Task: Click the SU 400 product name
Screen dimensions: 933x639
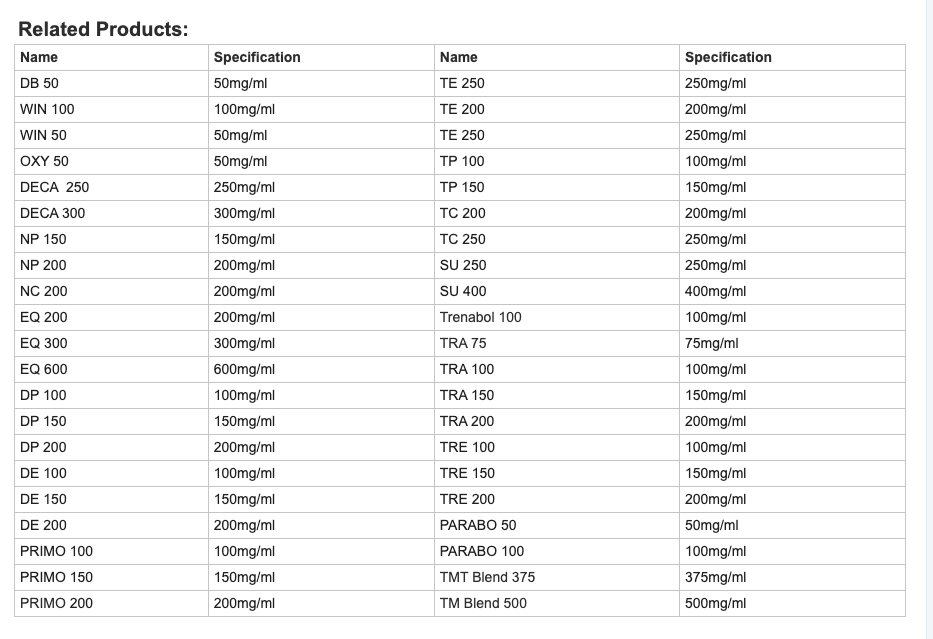Action: click(463, 291)
